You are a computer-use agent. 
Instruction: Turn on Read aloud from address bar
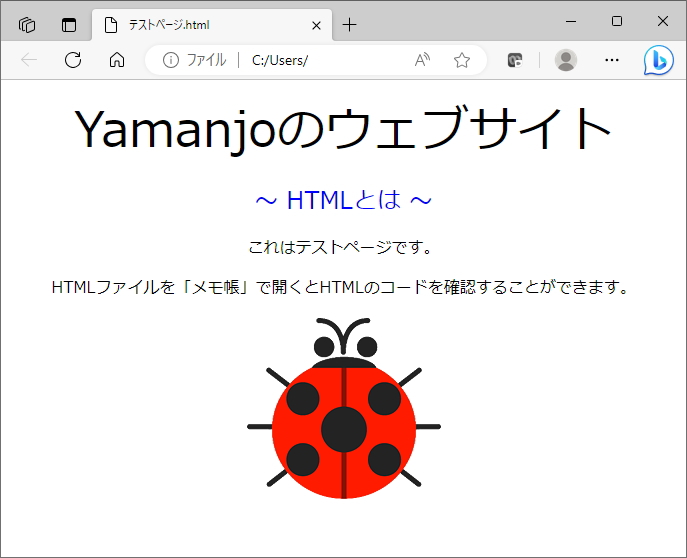[x=422, y=60]
